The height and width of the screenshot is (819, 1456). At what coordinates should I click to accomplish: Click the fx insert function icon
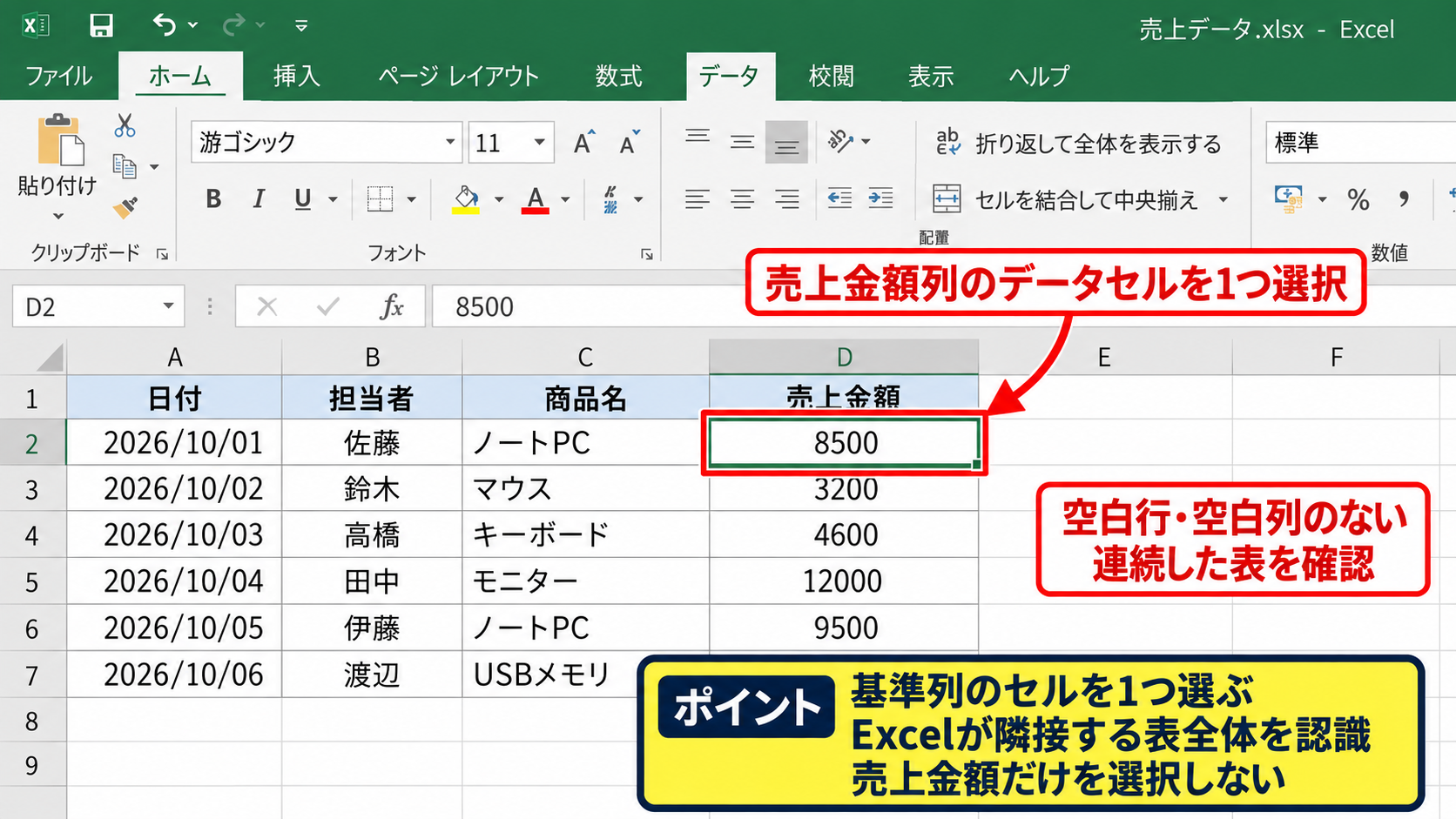tap(392, 306)
